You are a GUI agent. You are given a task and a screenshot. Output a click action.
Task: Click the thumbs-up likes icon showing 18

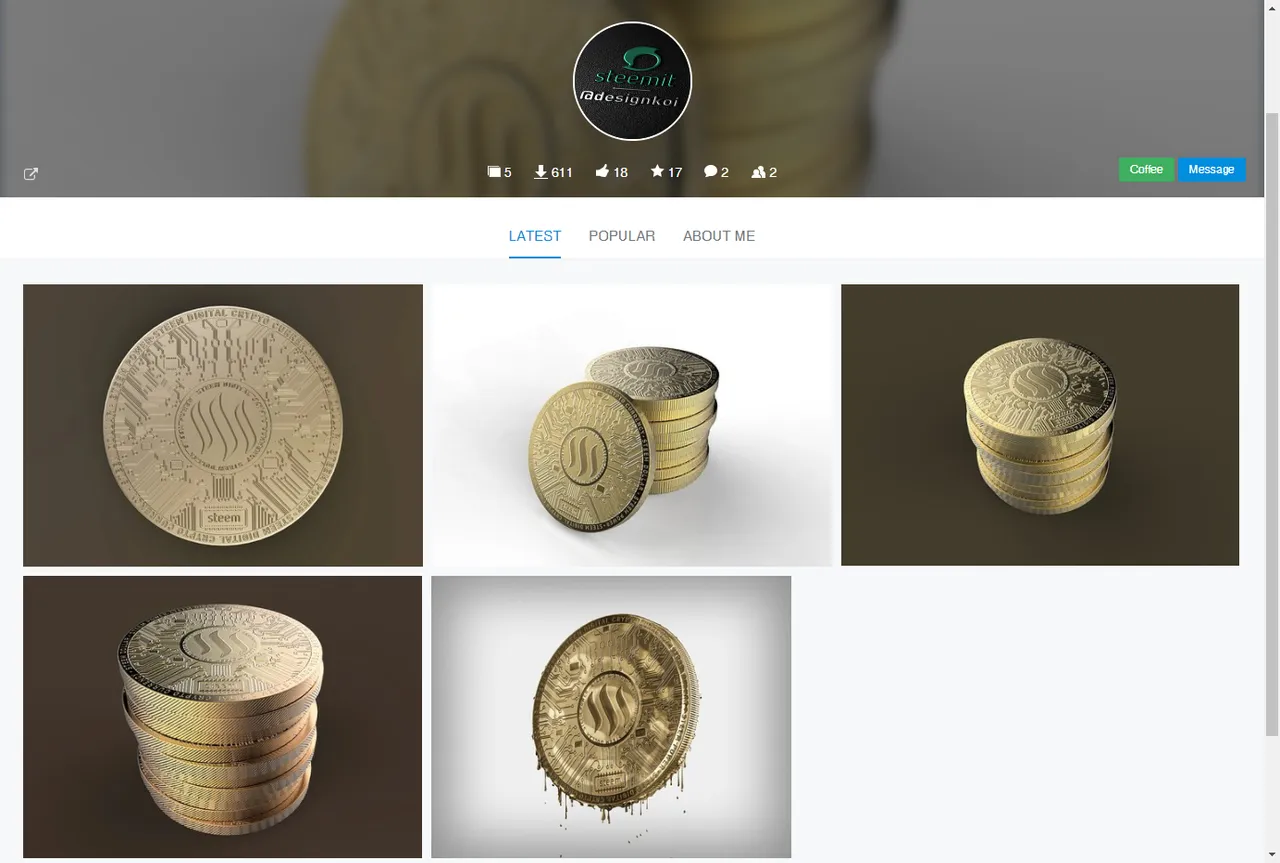click(602, 172)
